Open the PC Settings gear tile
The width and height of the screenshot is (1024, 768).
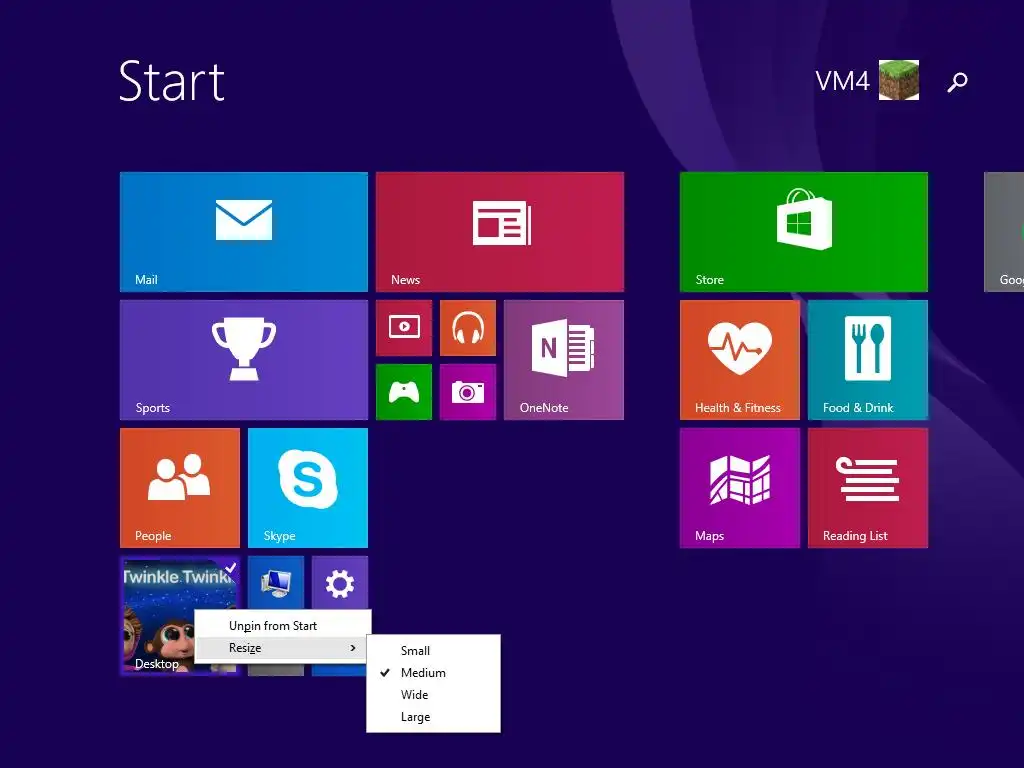(x=340, y=583)
